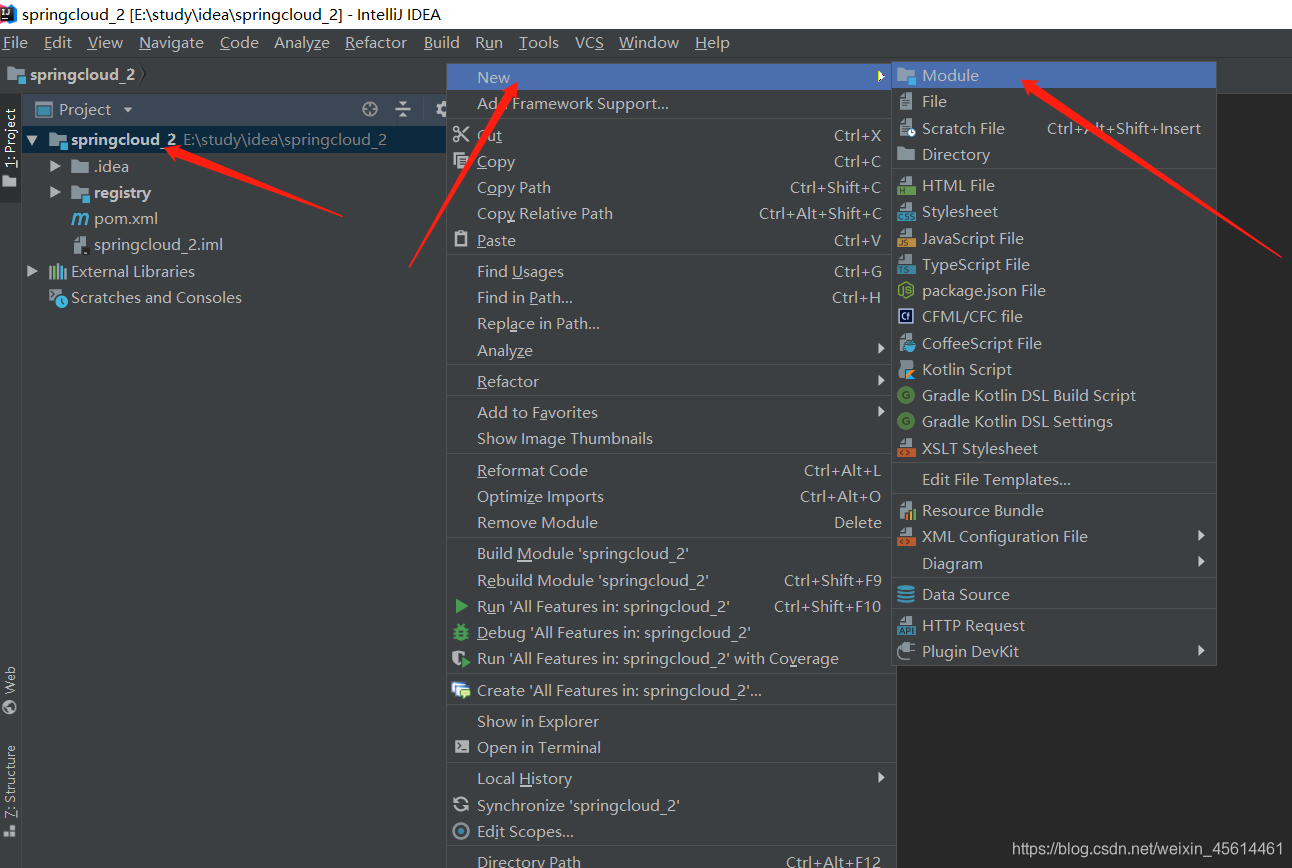Open the Tools menu
The height and width of the screenshot is (868, 1292).
click(x=538, y=42)
